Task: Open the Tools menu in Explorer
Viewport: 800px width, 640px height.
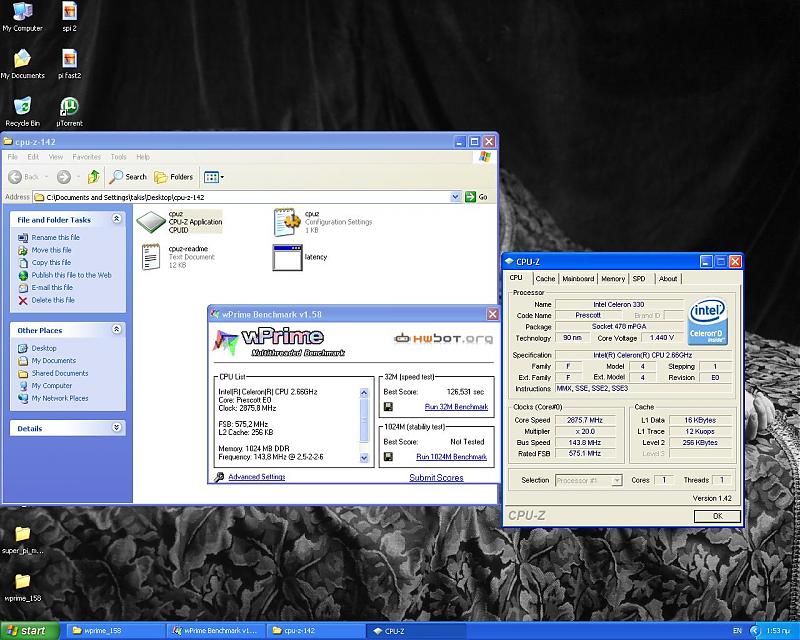Action: [118, 157]
